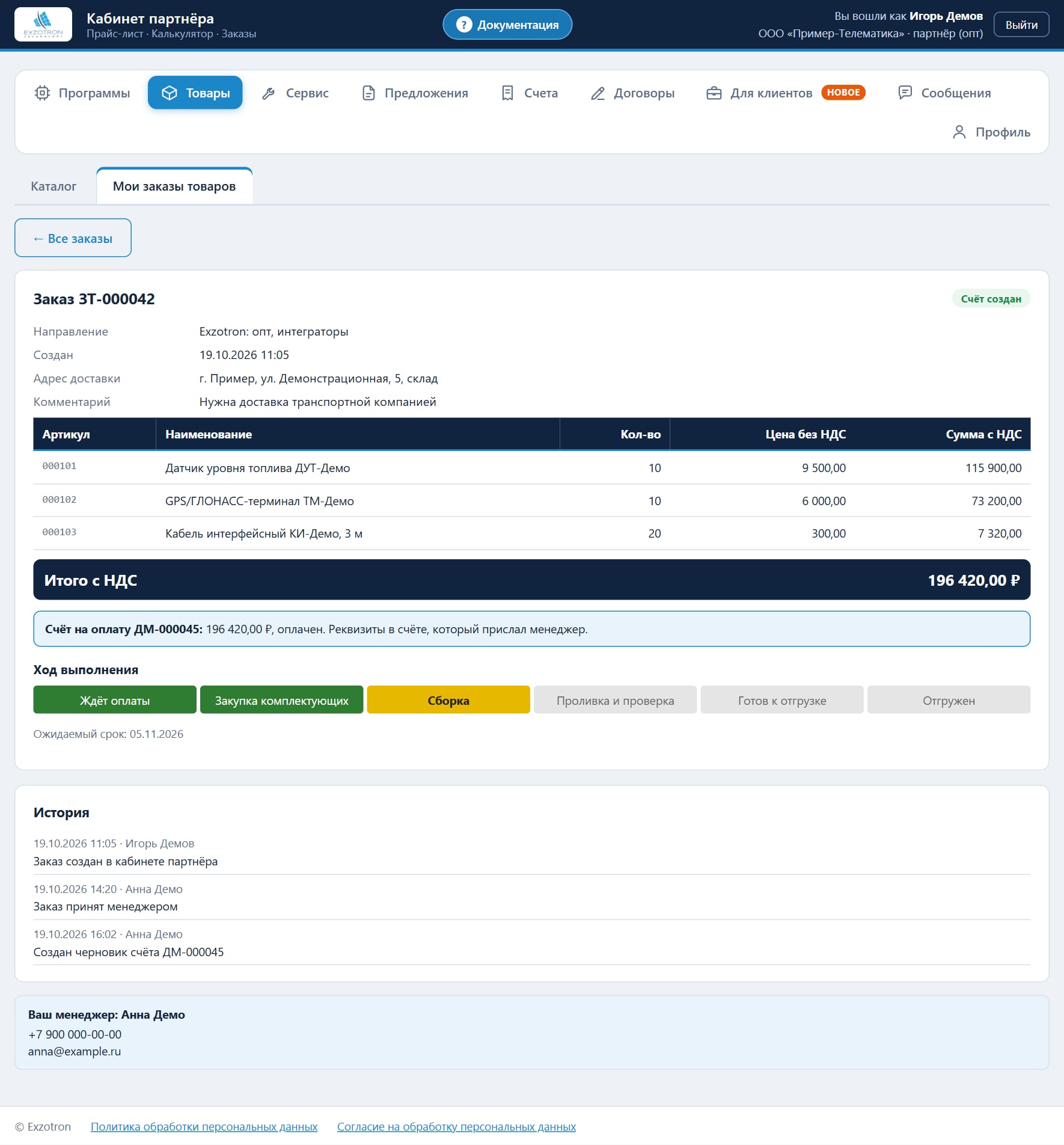Image resolution: width=1064 pixels, height=1145 pixels.
Task: Click the document icon beside Предложения
Action: point(368,93)
